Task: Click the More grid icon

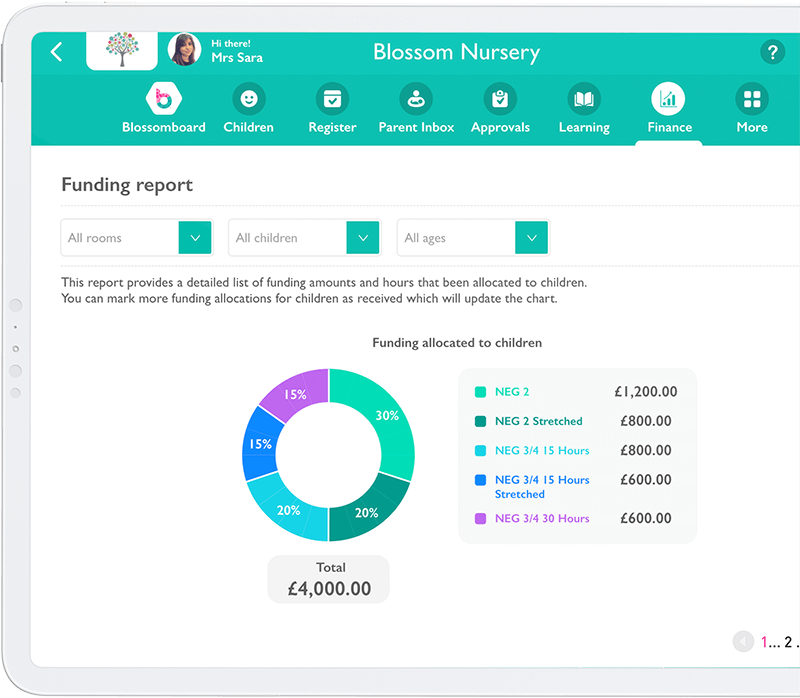Action: (x=752, y=98)
